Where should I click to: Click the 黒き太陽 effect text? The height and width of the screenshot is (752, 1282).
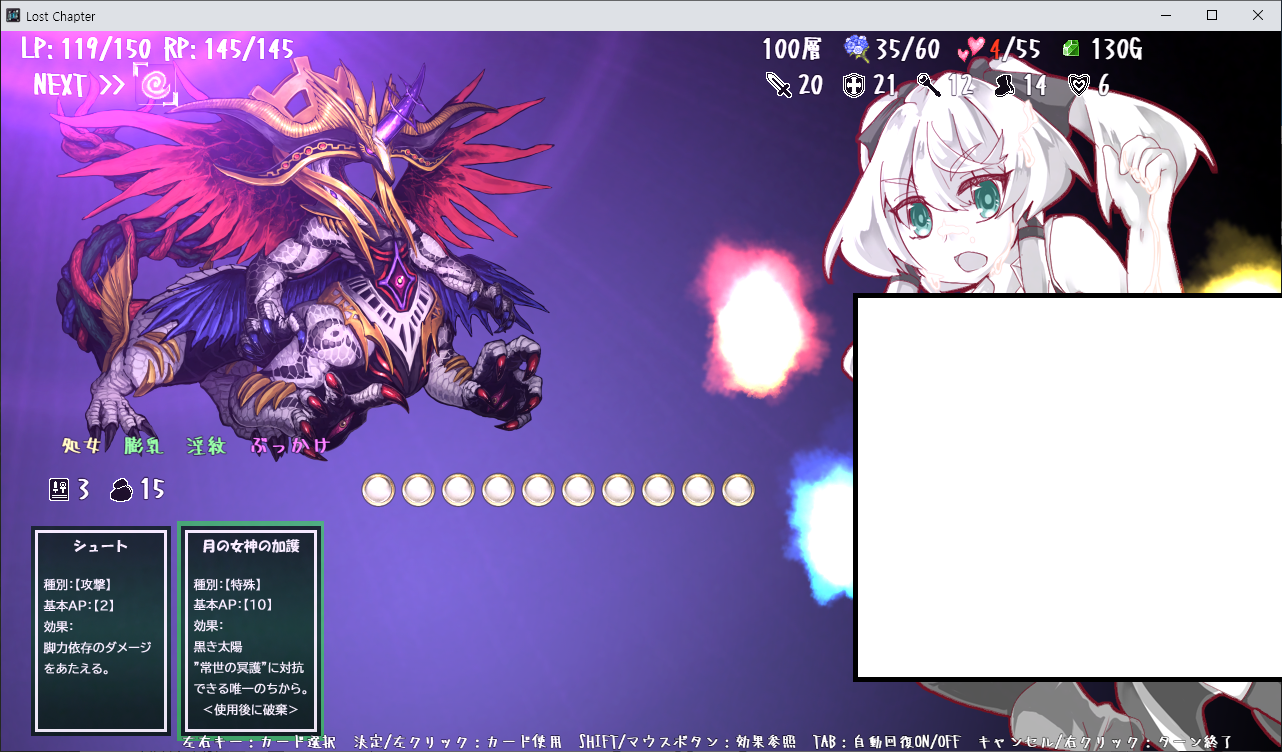pos(217,647)
